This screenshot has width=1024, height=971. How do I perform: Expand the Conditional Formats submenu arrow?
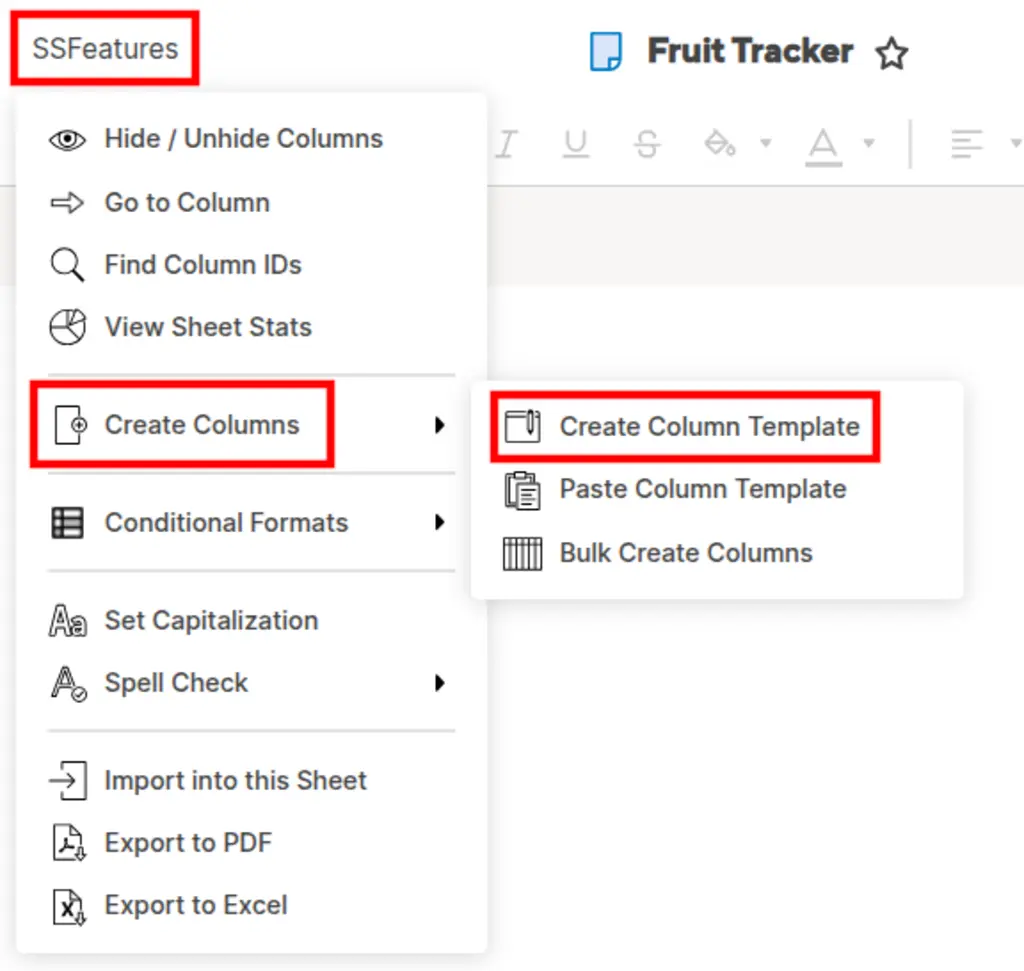pyautogui.click(x=439, y=522)
